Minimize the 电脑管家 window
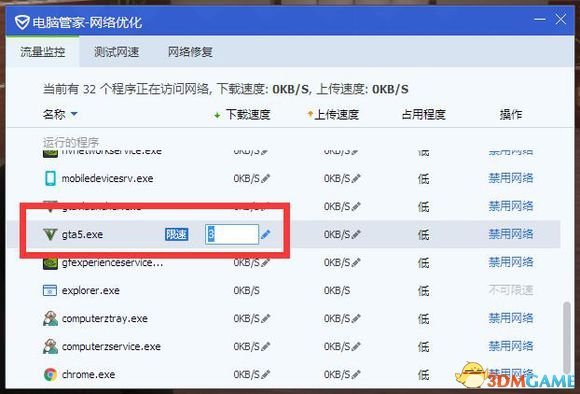Viewport: 580px width, 394px height. pyautogui.click(x=540, y=19)
